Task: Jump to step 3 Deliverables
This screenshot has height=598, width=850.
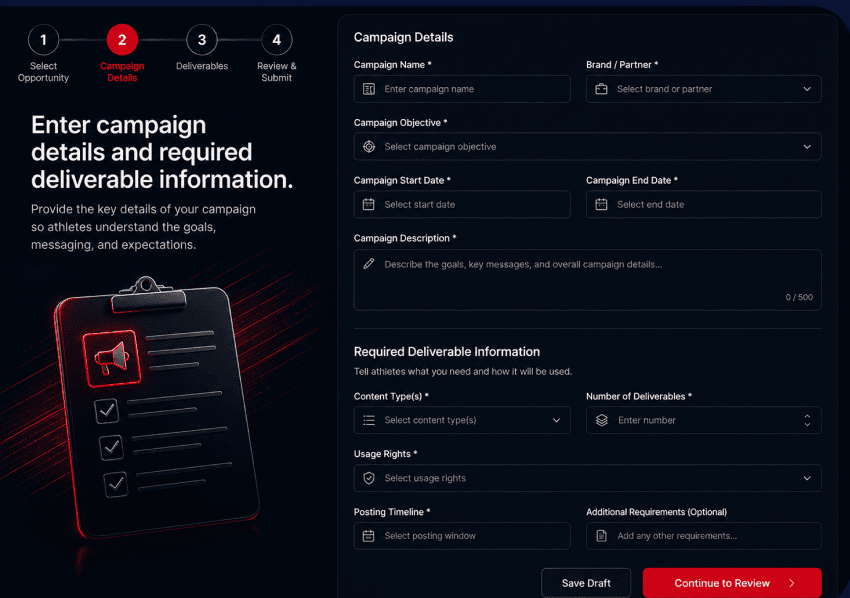Action: pos(202,40)
